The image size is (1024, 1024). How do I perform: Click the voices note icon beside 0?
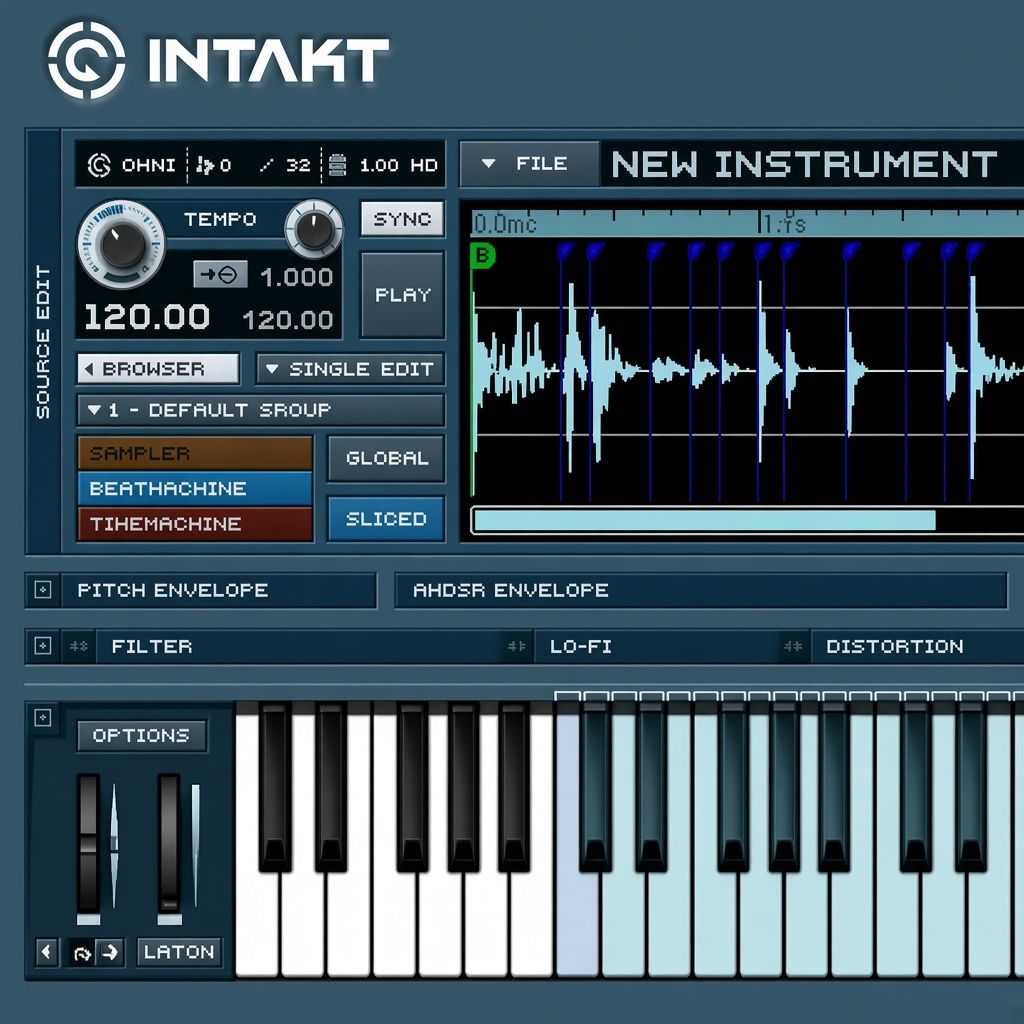click(205, 165)
